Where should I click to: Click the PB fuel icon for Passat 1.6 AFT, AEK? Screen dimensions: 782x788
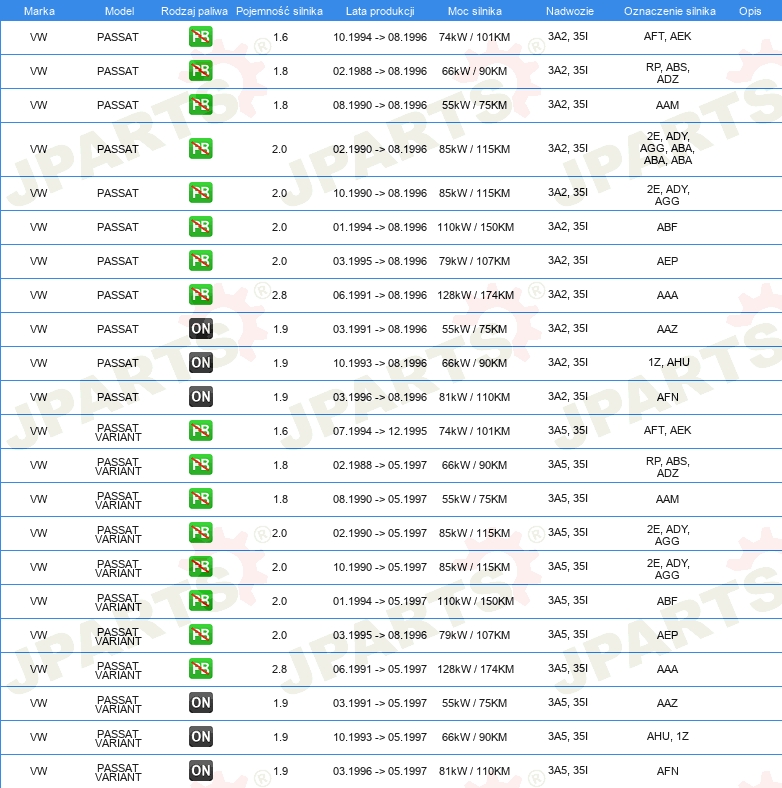point(201,37)
